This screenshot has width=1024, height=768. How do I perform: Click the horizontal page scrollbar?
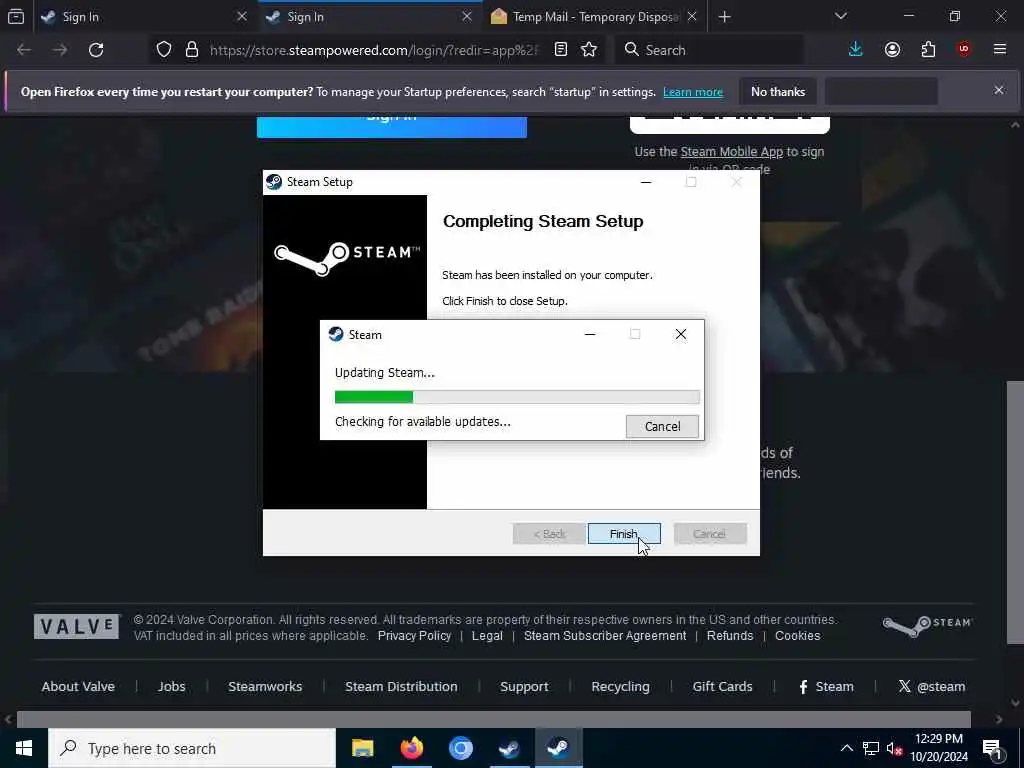493,719
